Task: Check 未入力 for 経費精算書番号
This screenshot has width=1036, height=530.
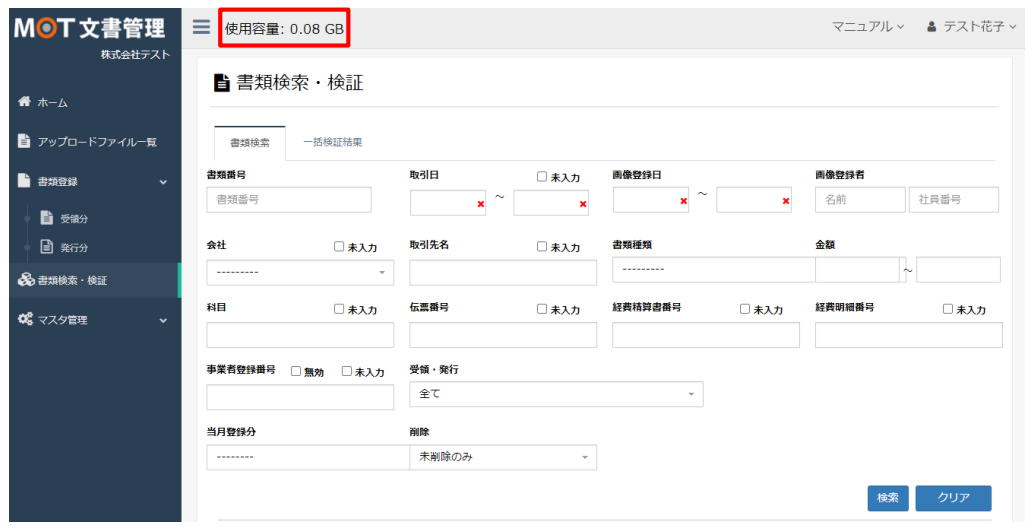Action: click(745, 309)
